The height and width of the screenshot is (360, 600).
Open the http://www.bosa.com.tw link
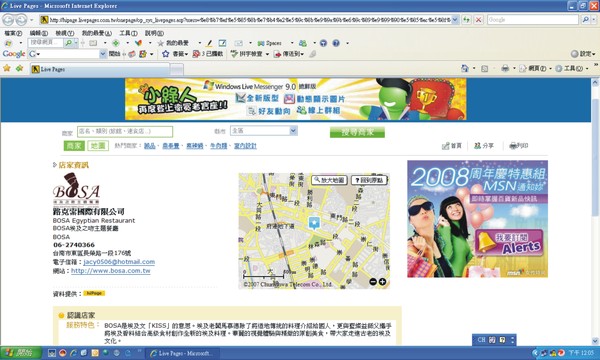(x=111, y=271)
